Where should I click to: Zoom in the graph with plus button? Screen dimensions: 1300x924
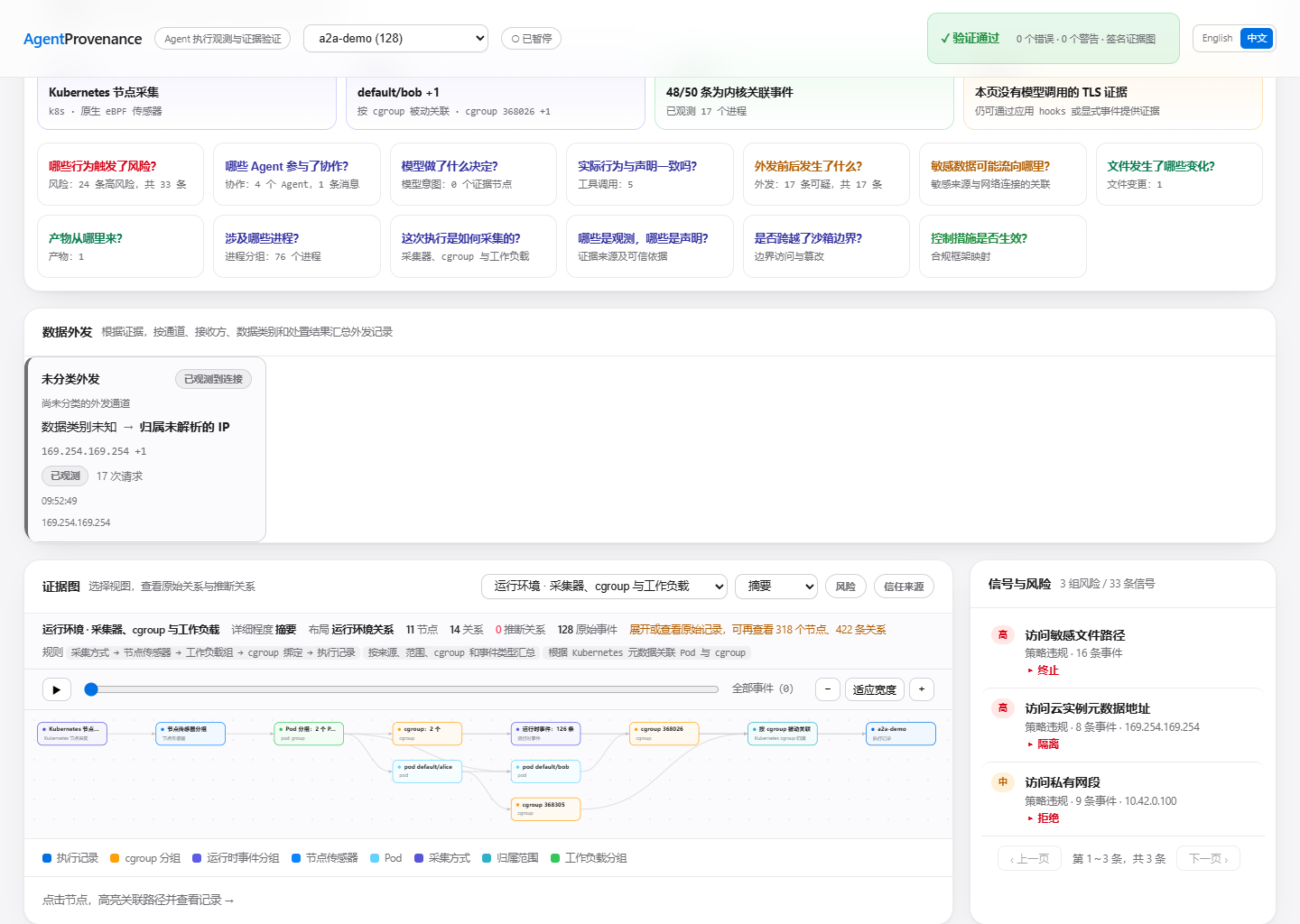(922, 689)
